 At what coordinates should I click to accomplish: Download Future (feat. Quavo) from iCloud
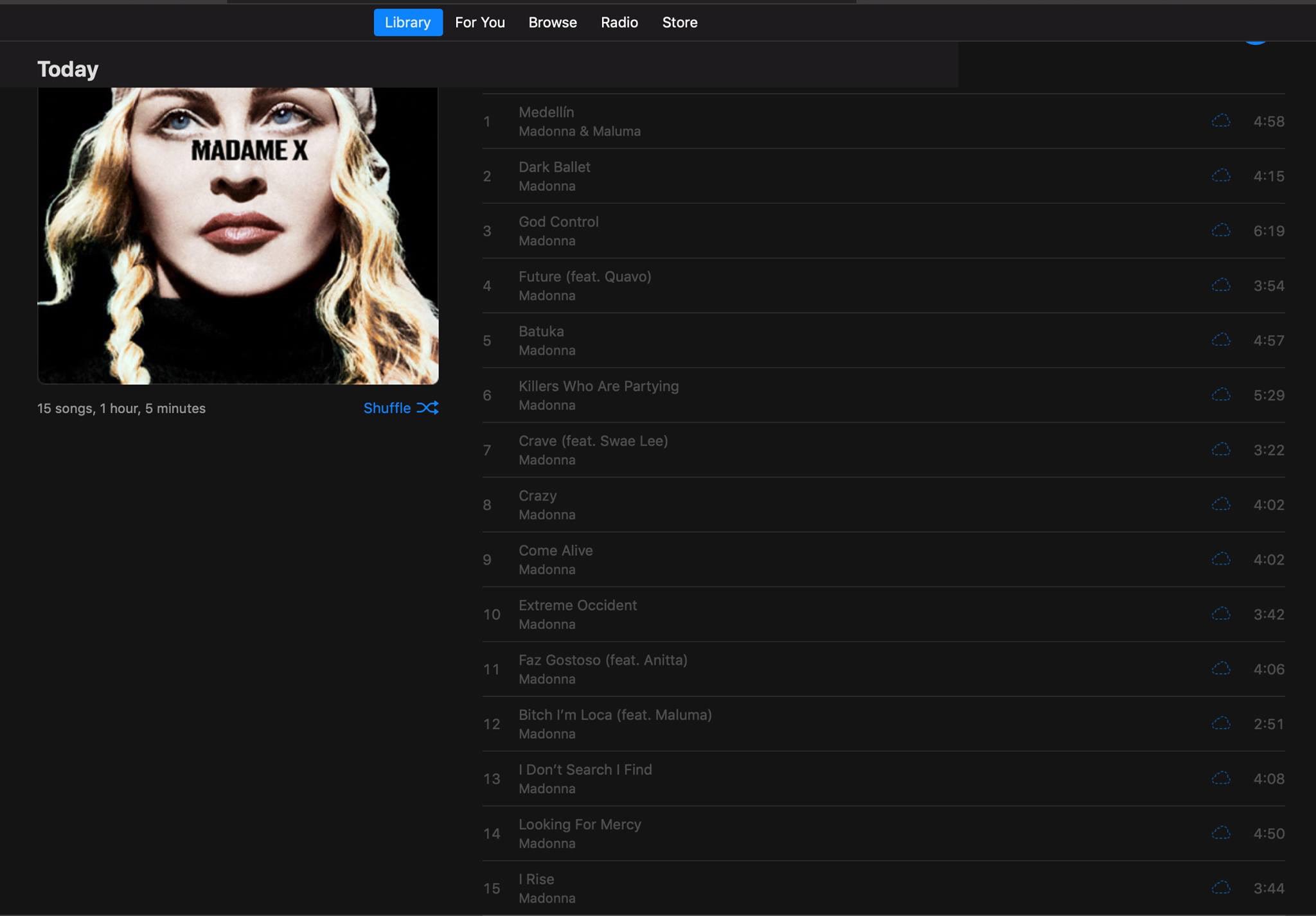click(1221, 285)
